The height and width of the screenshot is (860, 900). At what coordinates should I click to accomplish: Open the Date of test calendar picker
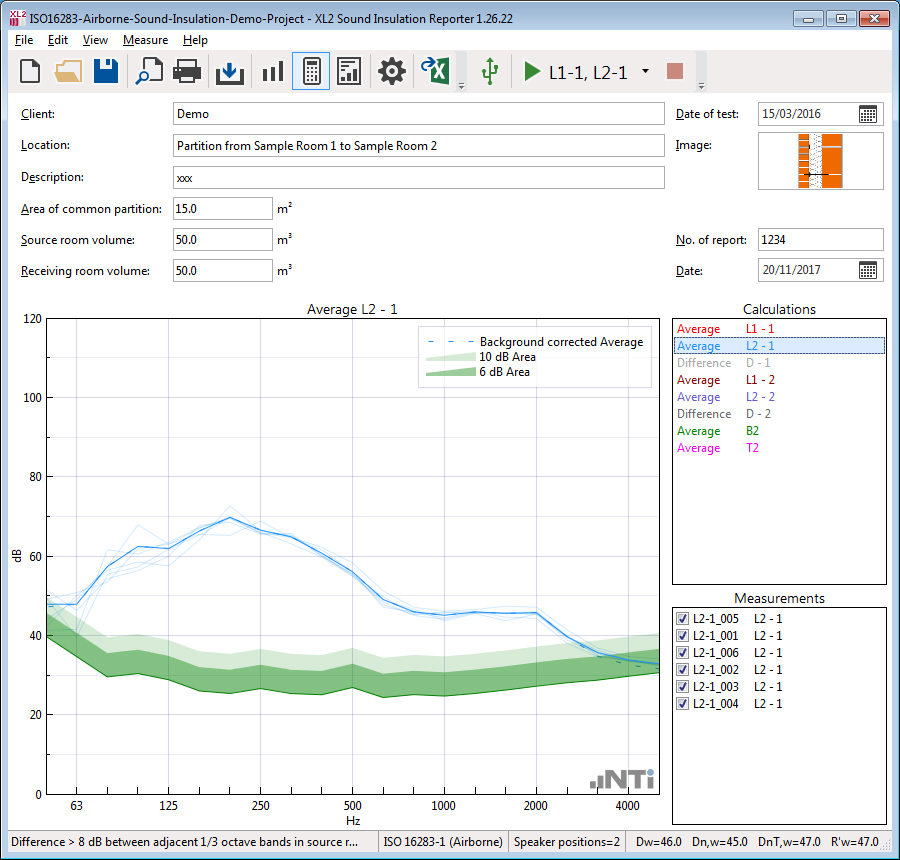[868, 114]
